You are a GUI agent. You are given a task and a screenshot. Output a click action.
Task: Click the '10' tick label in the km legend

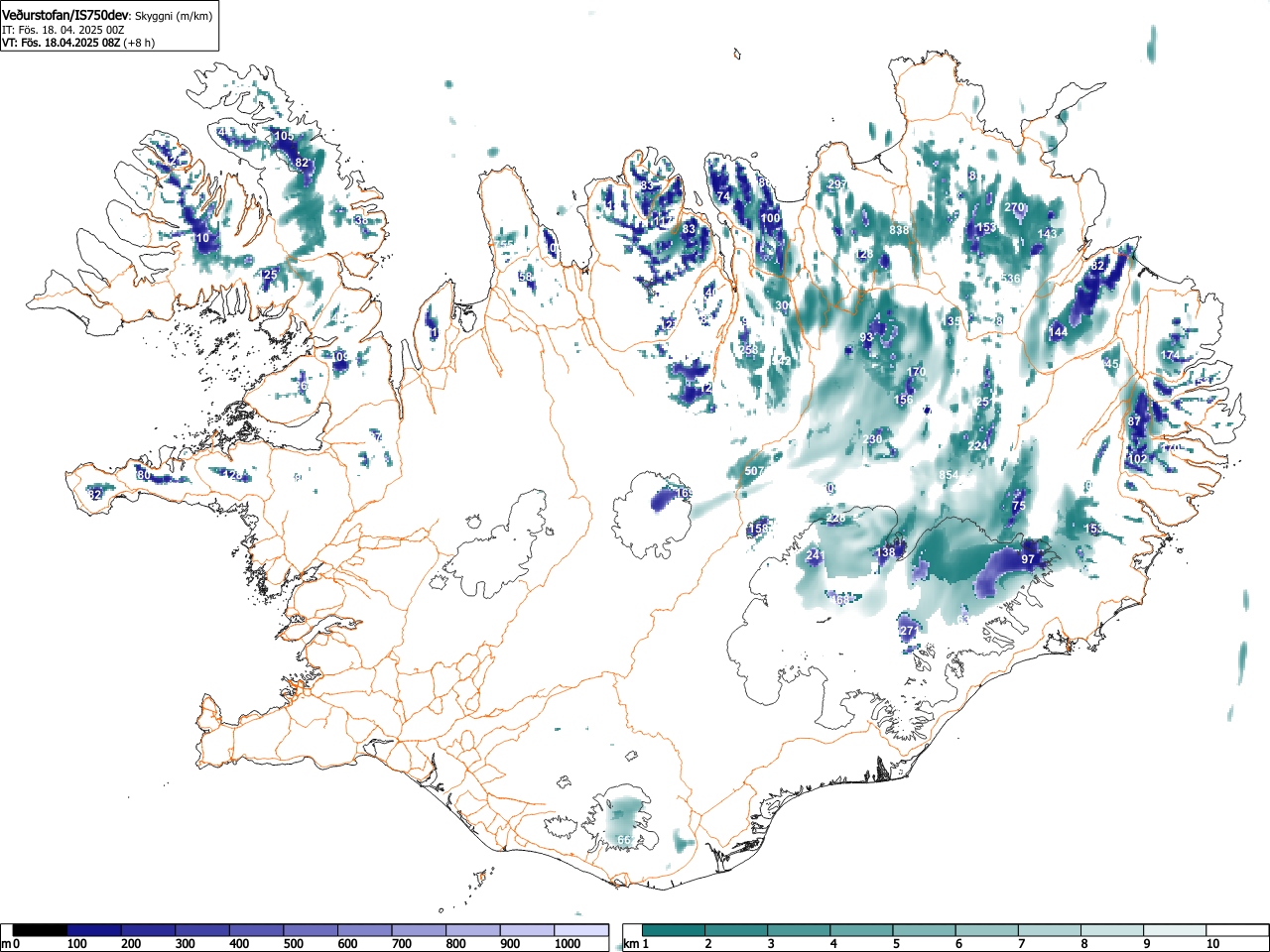[1212, 944]
